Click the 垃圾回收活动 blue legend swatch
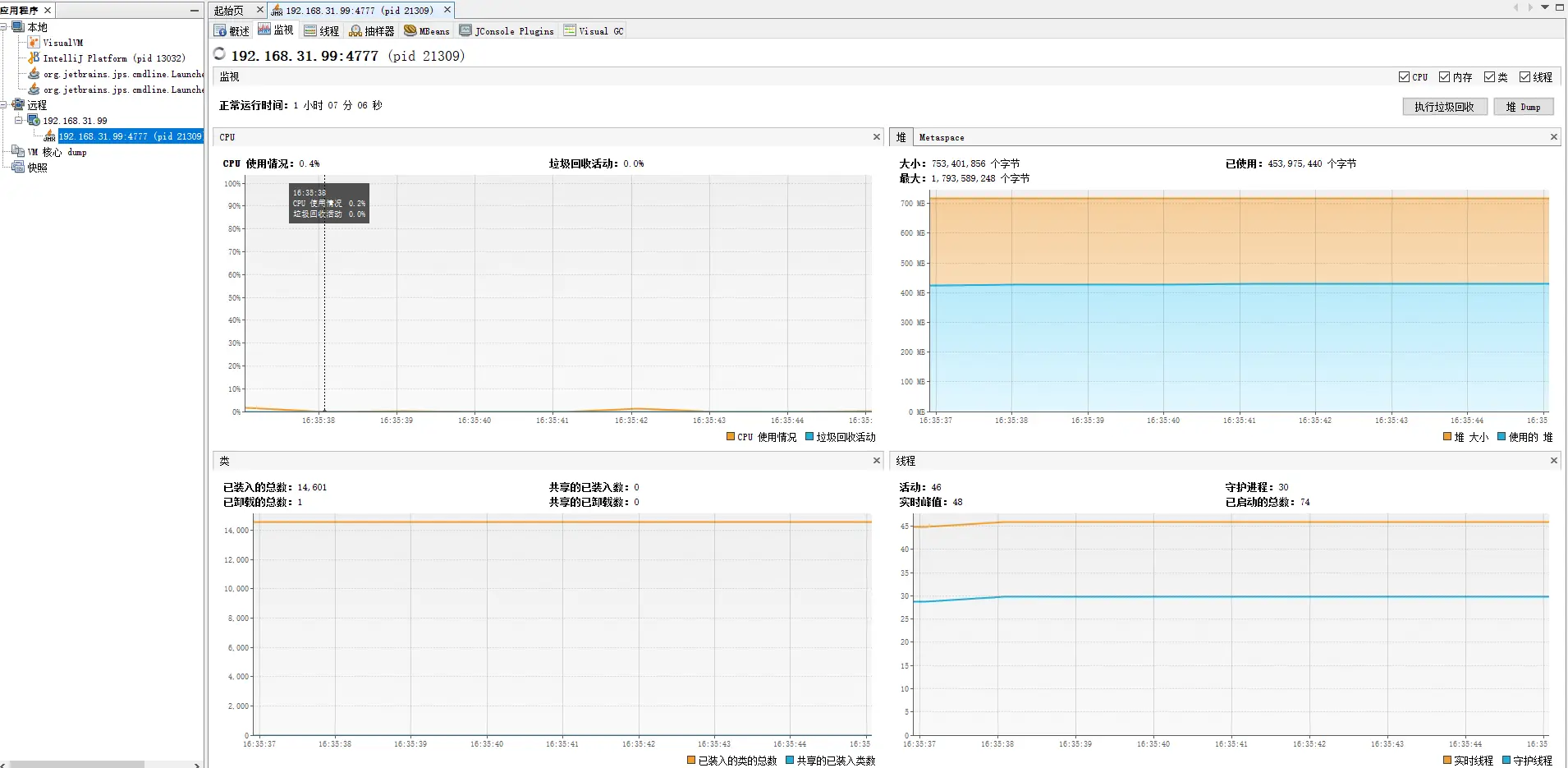Image resolution: width=1568 pixels, height=768 pixels. [x=809, y=437]
